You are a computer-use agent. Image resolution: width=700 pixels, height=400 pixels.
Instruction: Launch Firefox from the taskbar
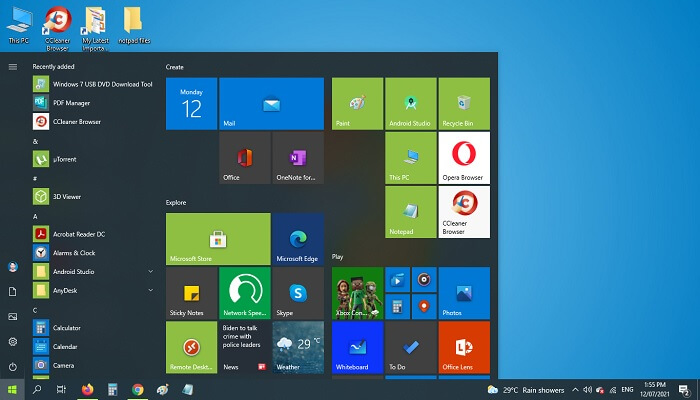click(88, 390)
